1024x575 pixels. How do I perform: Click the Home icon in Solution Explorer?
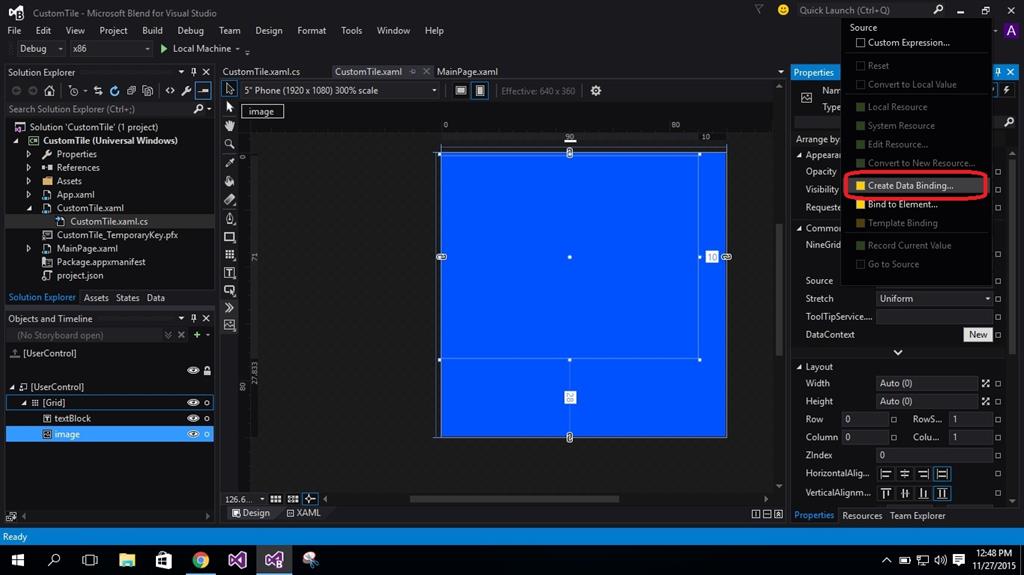pyautogui.click(x=49, y=91)
